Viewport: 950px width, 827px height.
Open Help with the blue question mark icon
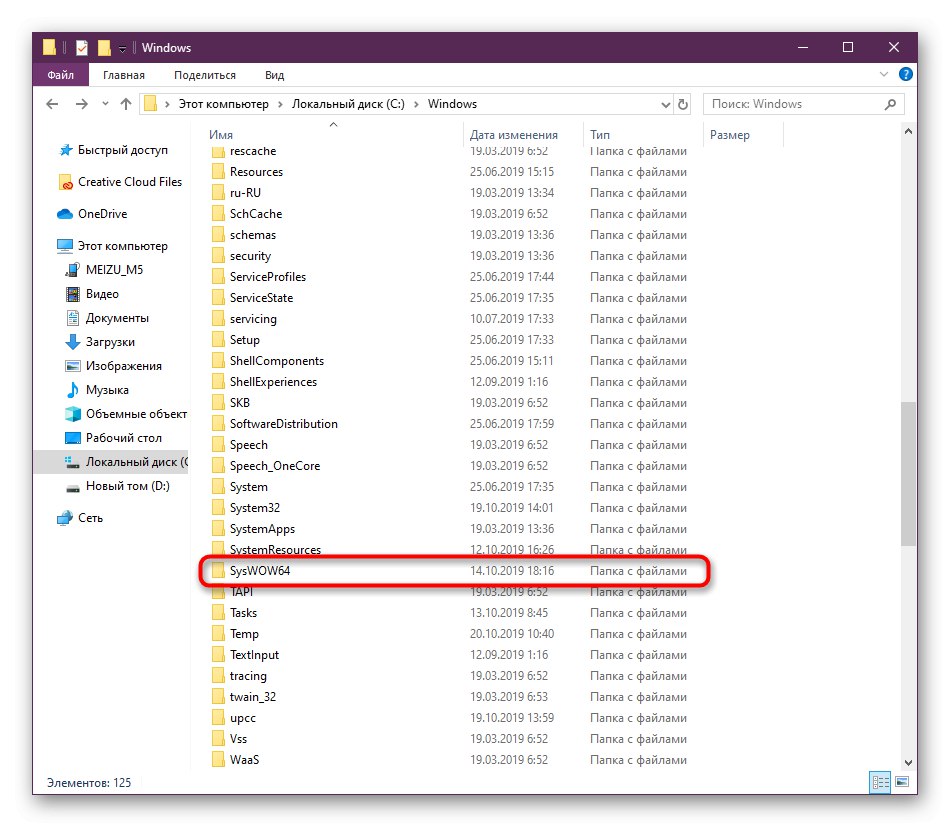click(905, 75)
